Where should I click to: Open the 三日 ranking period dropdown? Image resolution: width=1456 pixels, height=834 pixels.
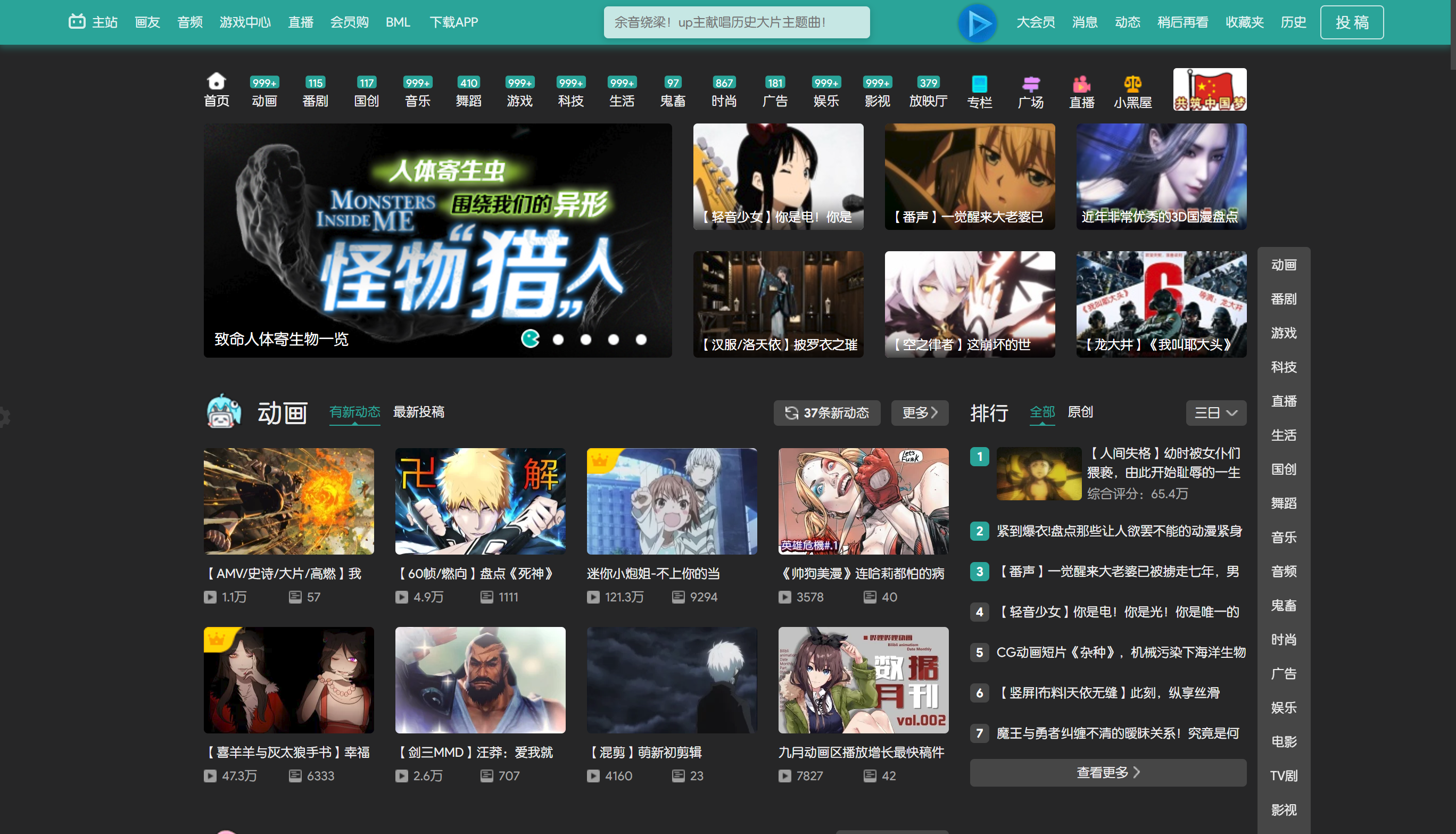pyautogui.click(x=1215, y=413)
